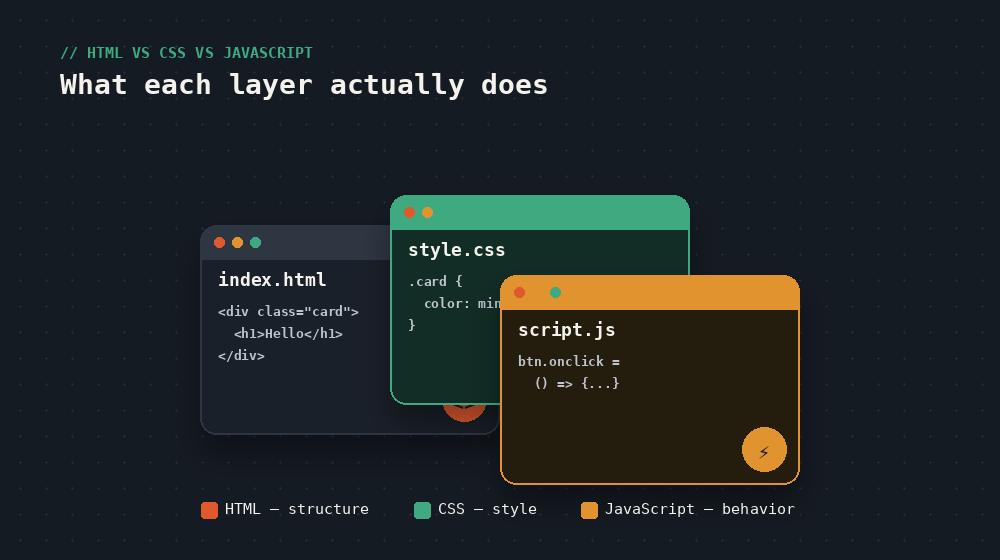
Task: Click the '.card {' code line
Action: (x=436, y=281)
